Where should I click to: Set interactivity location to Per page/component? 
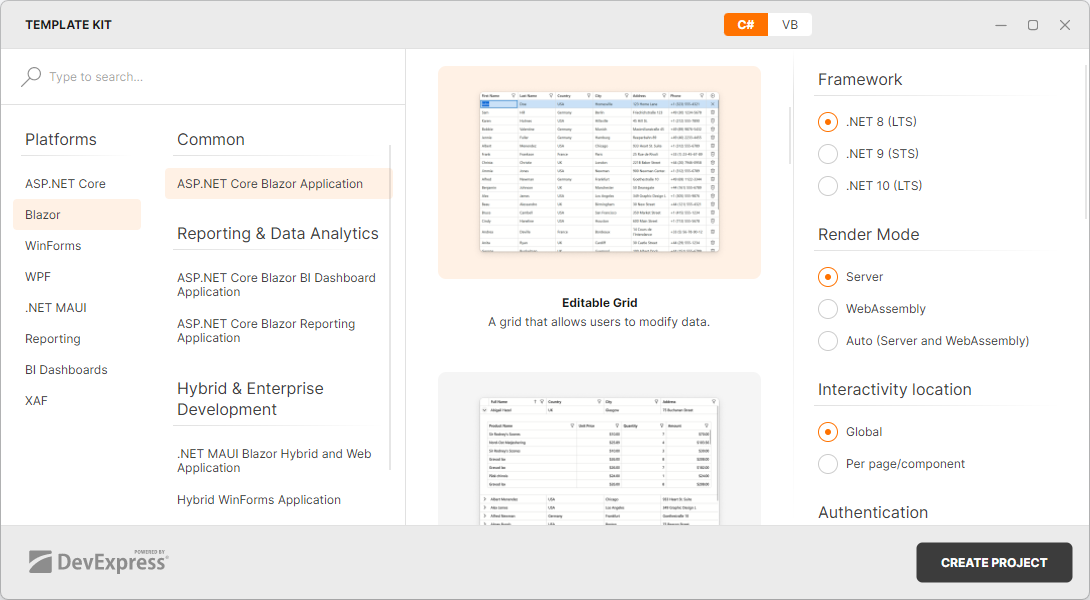(x=828, y=464)
